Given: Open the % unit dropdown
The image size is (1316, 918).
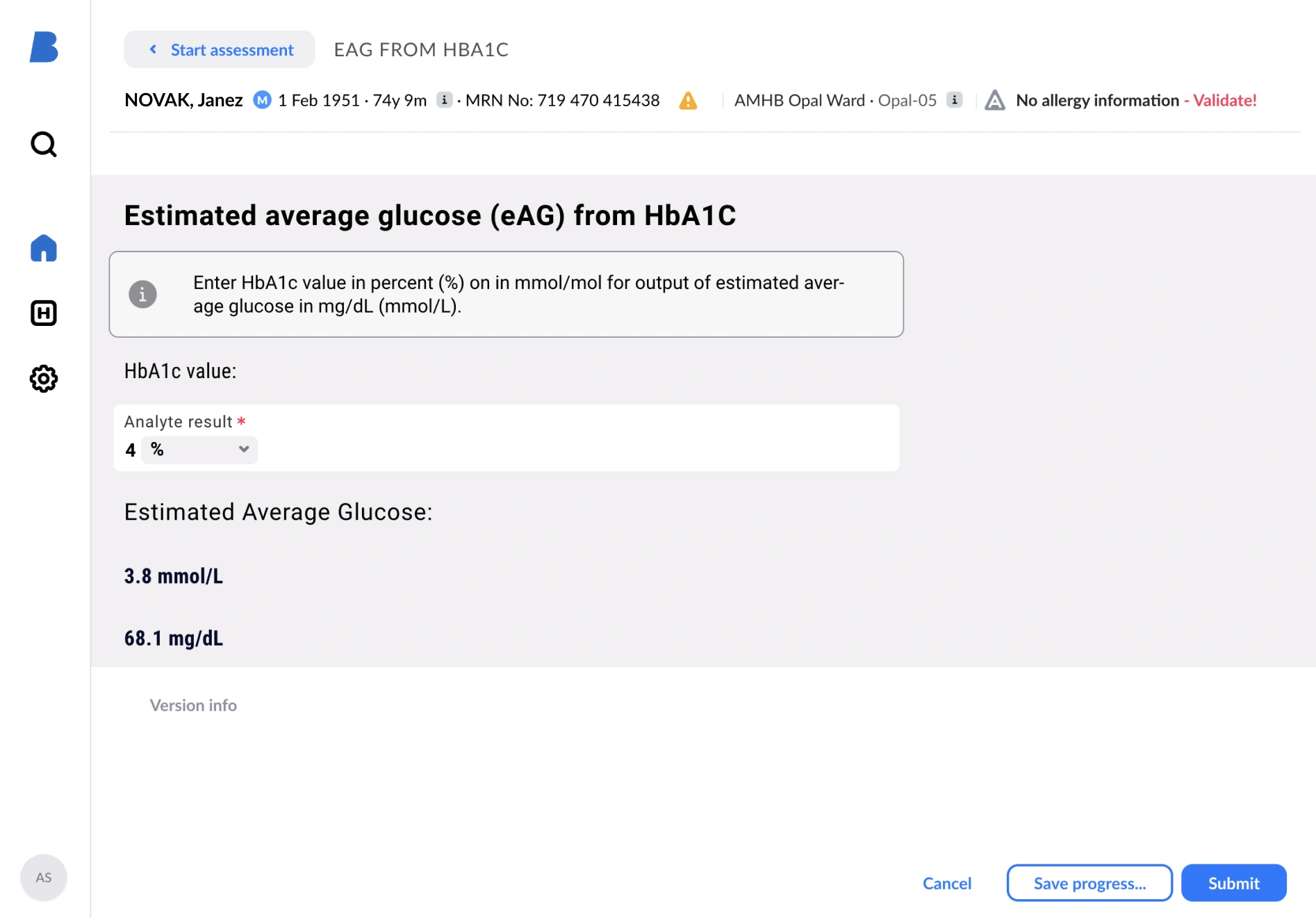Looking at the screenshot, I should coord(199,450).
